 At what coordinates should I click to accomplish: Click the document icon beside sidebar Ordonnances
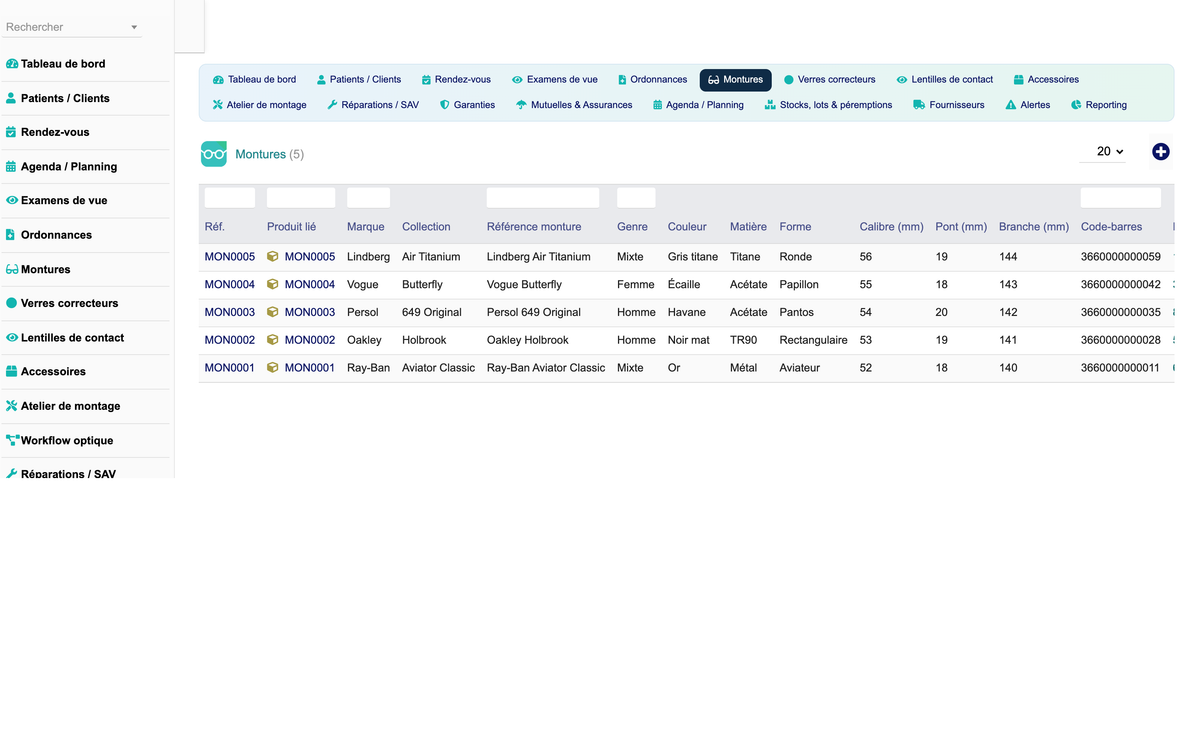pyautogui.click(x=10, y=235)
